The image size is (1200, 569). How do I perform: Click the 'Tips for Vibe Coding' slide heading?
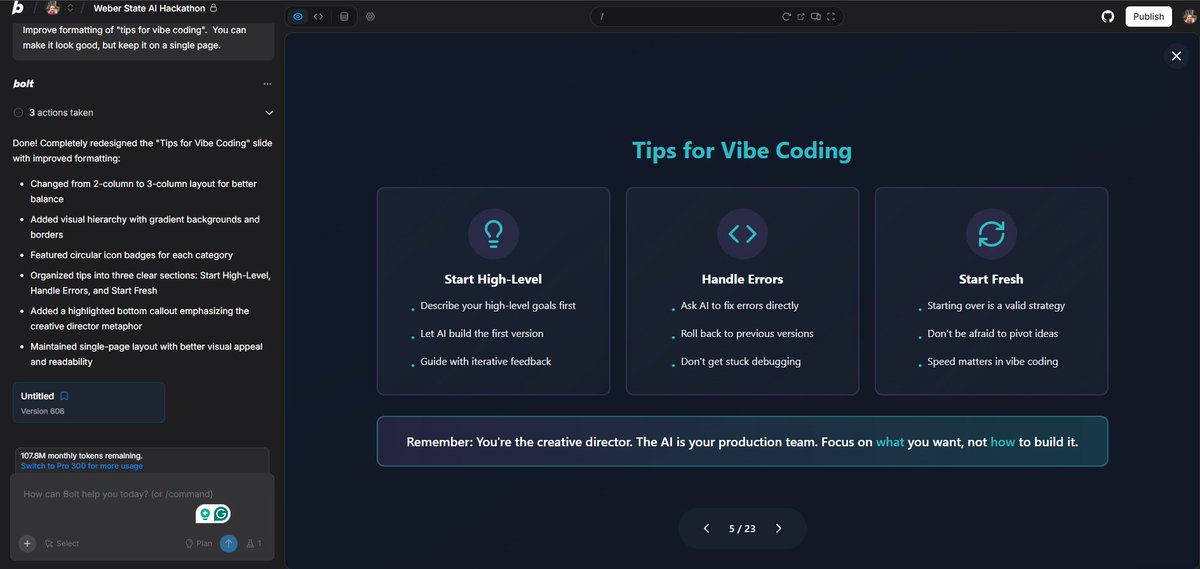click(x=742, y=151)
